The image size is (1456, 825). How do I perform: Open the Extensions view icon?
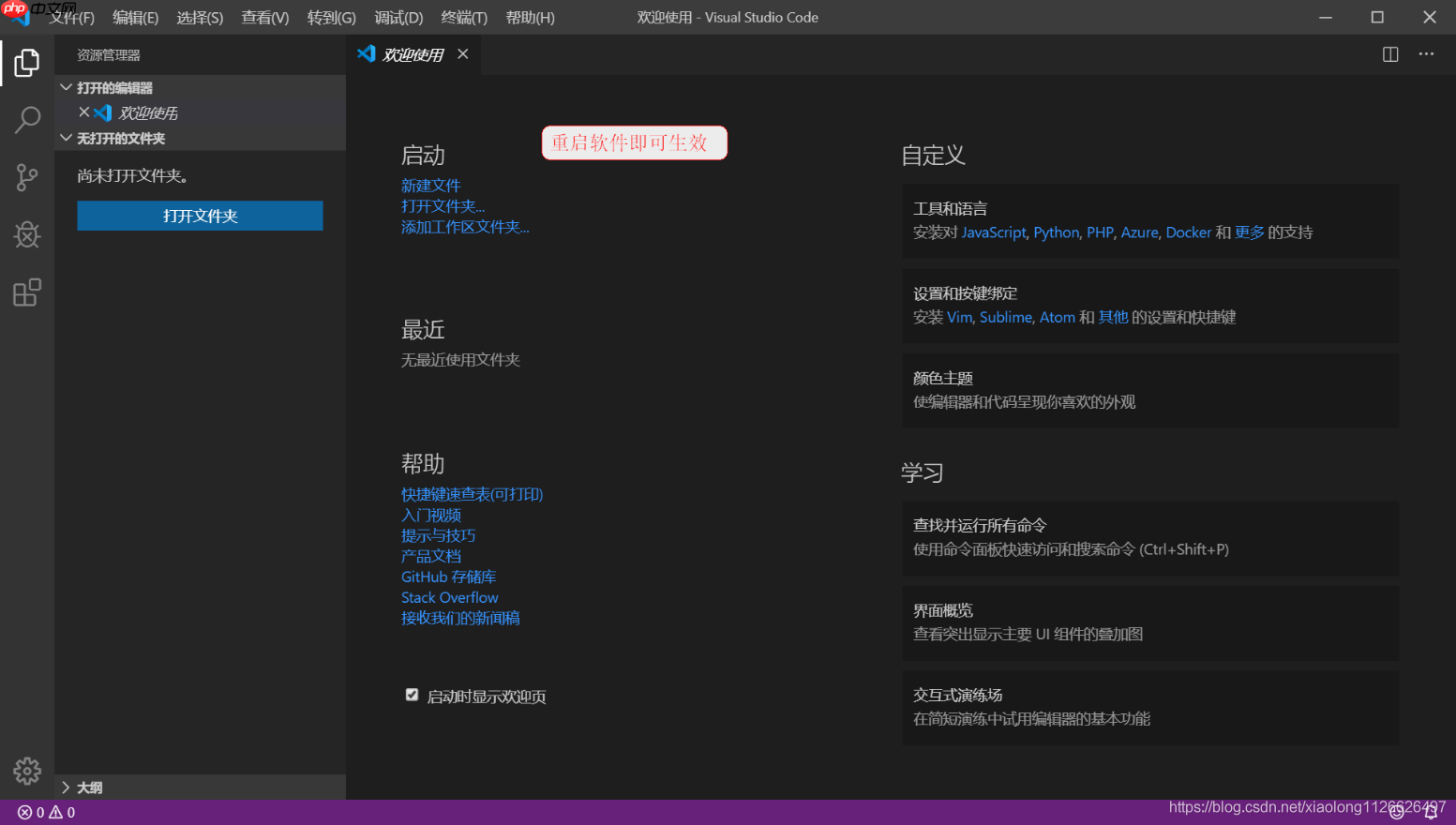coord(26,292)
